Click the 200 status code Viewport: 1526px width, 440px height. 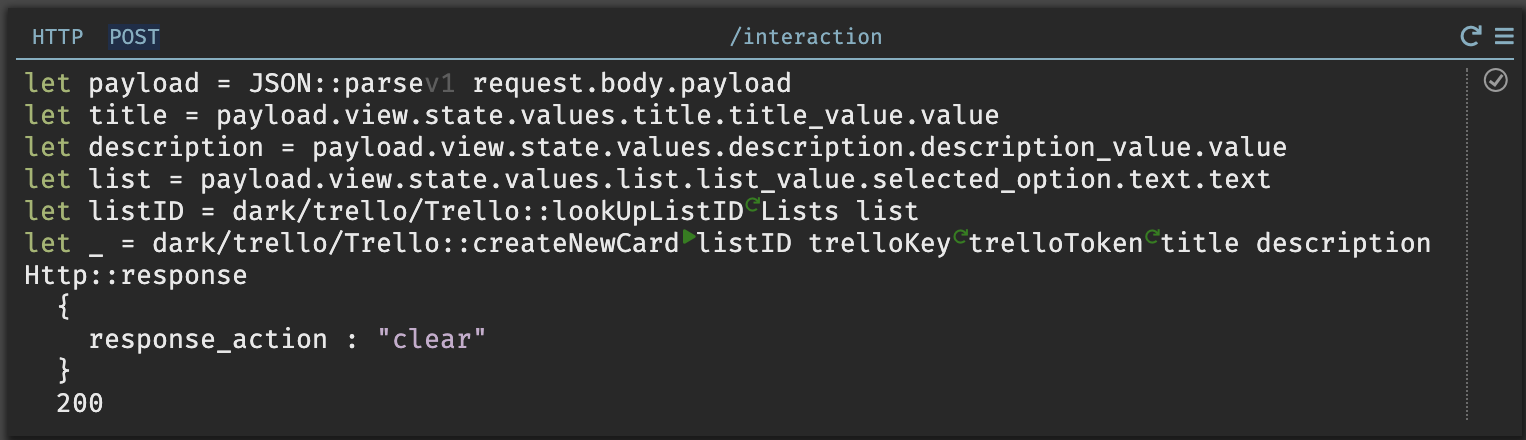(81, 404)
